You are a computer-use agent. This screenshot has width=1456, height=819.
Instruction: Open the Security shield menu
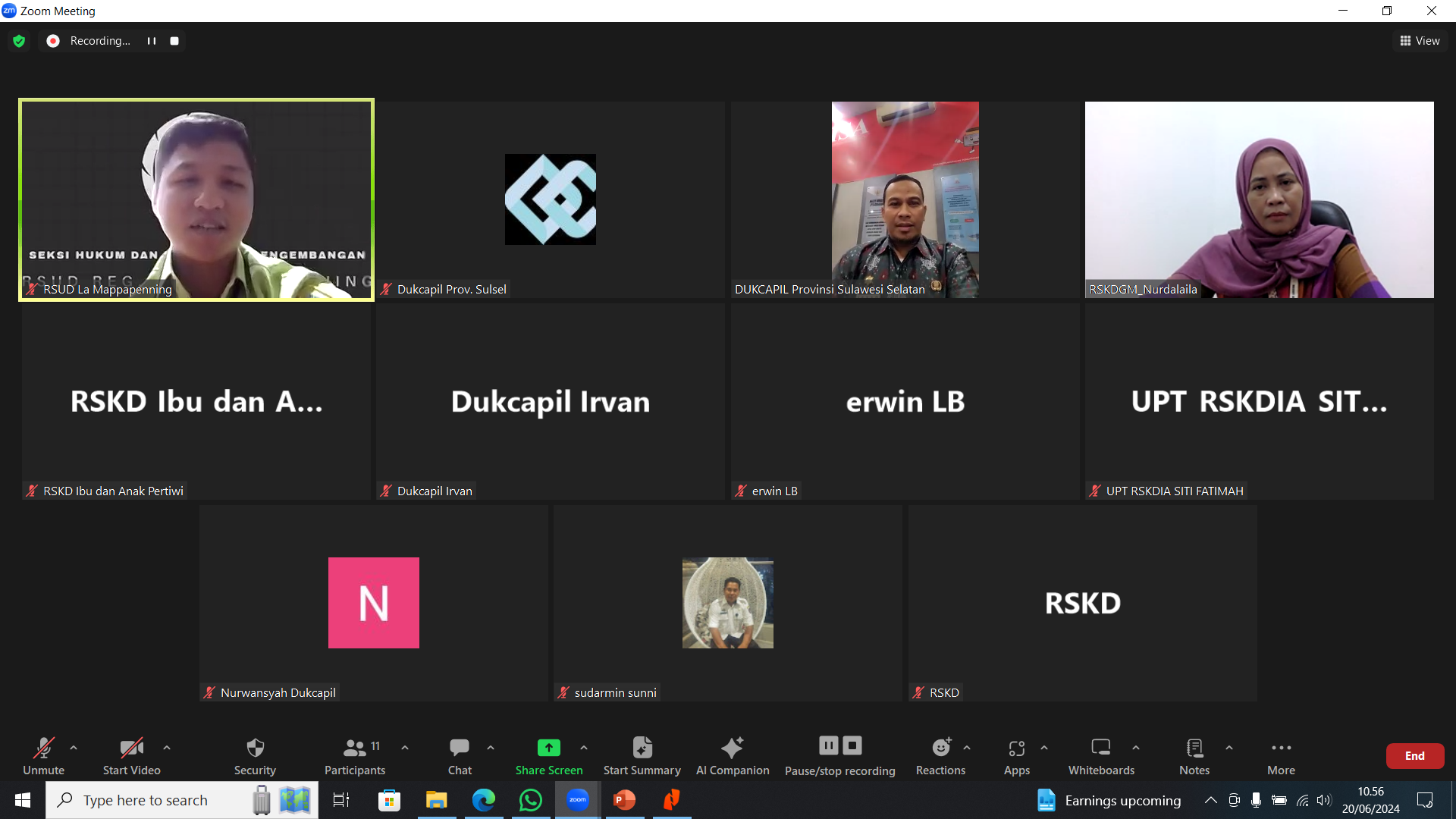(x=255, y=755)
